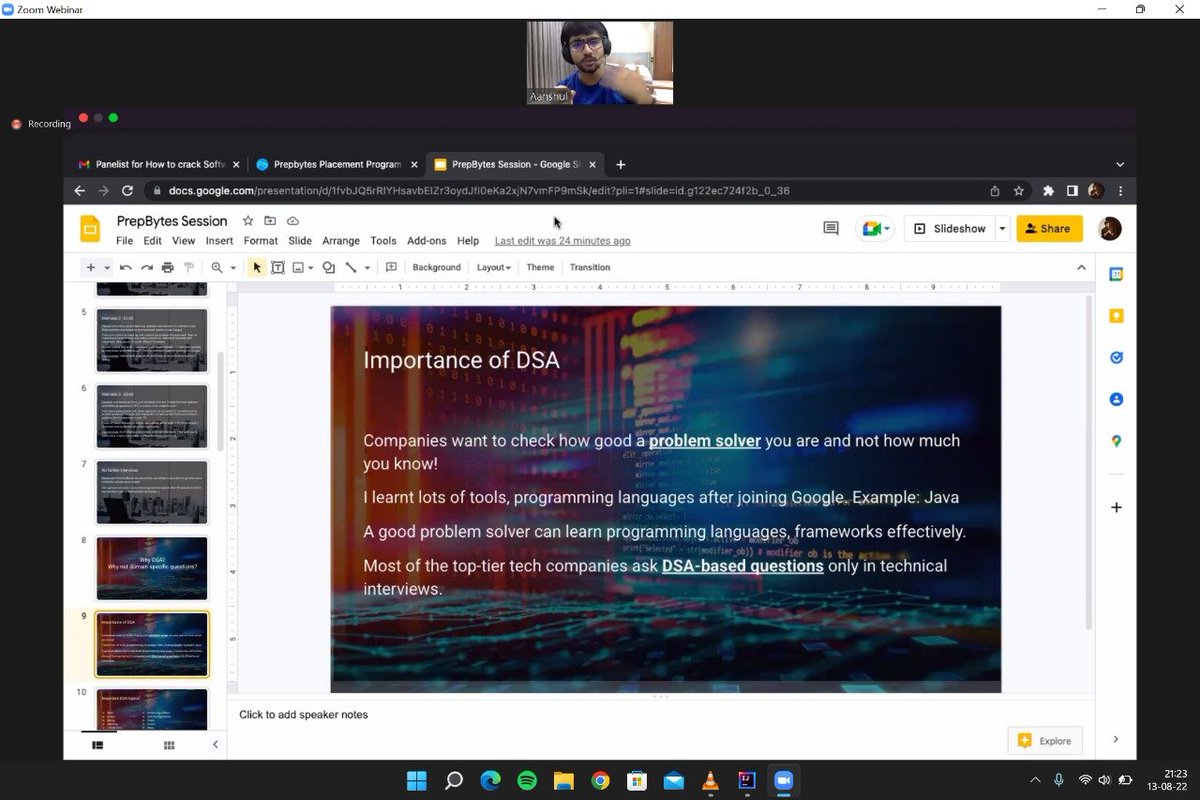Open Slideshow options dropdown arrow
Image resolution: width=1200 pixels, height=800 pixels.
1002,228
